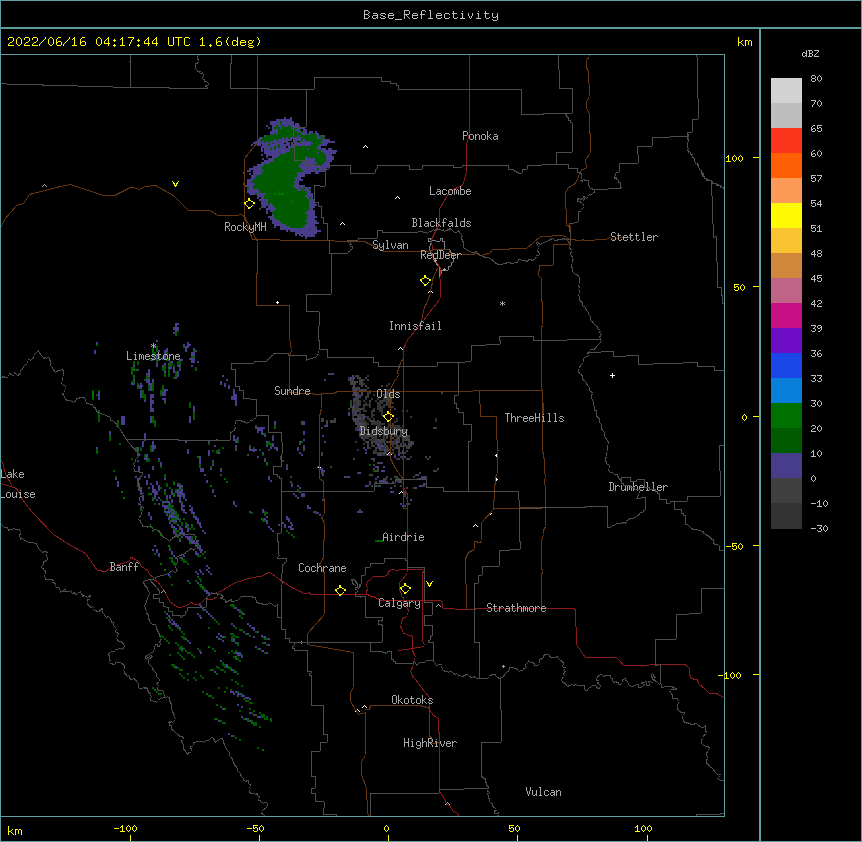Click the ThreeHills town label
Image resolution: width=862 pixels, height=842 pixels.
pos(534,418)
